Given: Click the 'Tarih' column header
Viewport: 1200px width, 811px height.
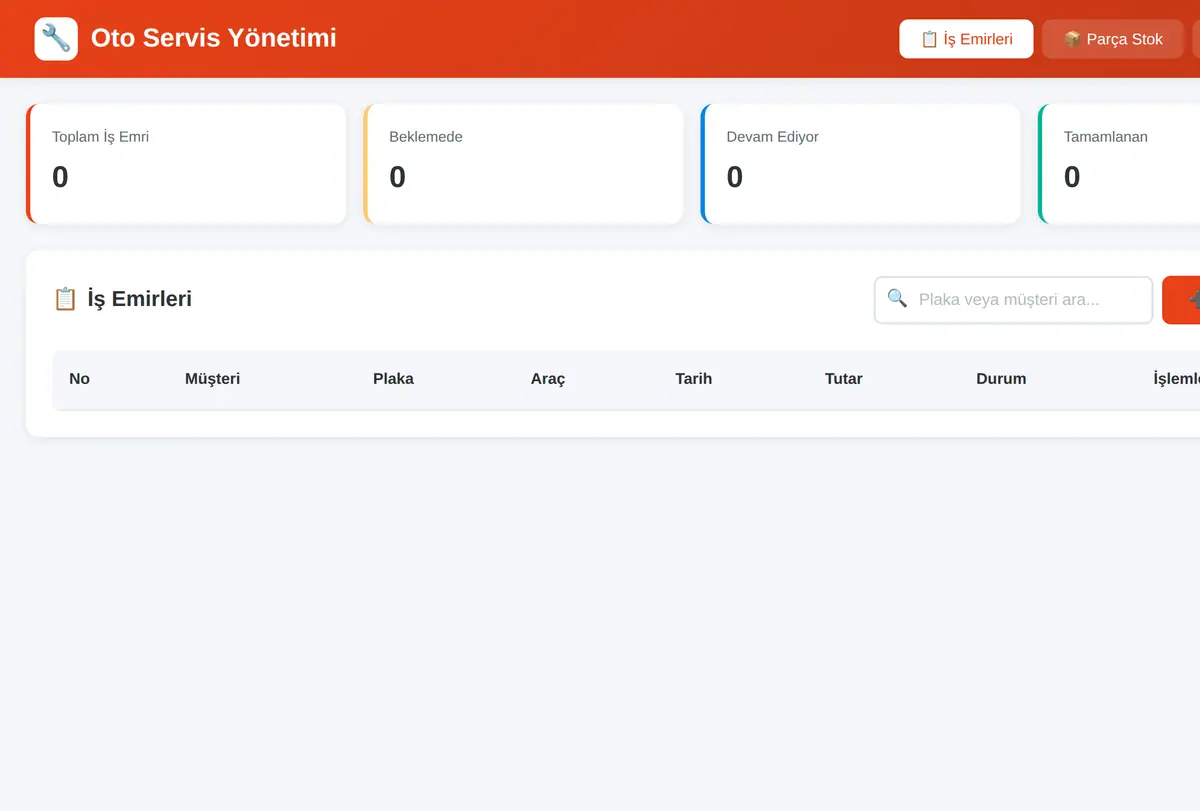Looking at the screenshot, I should pyautogui.click(x=694, y=379).
